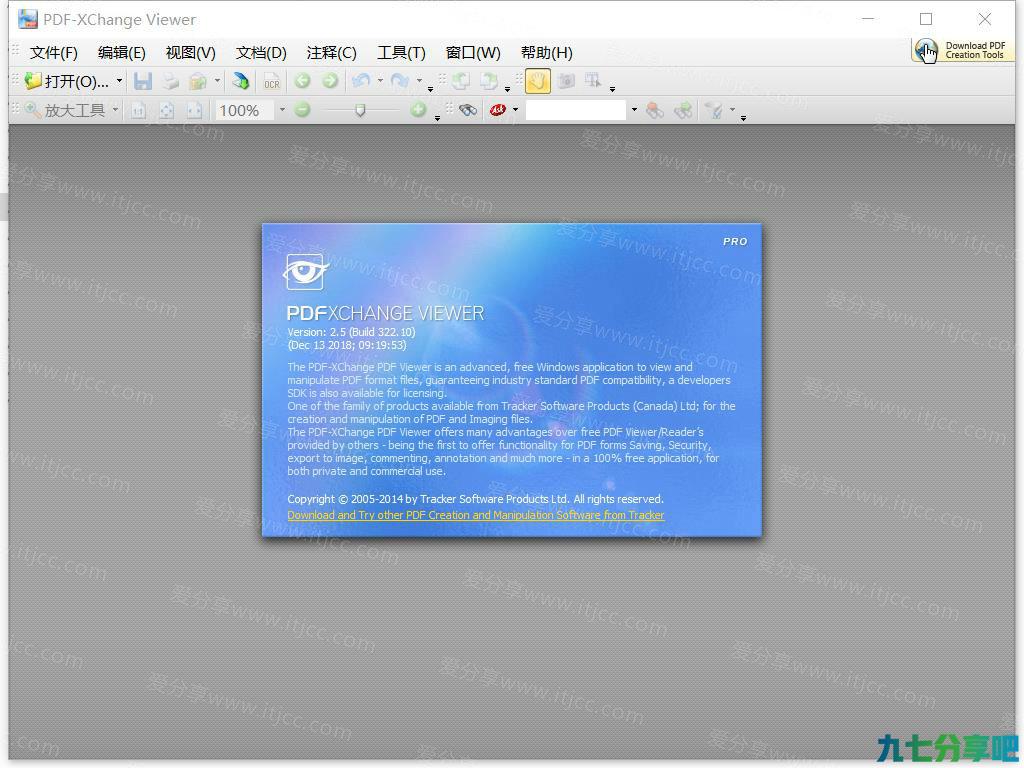Click the 打开(O)... button label
The height and width of the screenshot is (768, 1024).
(76, 81)
